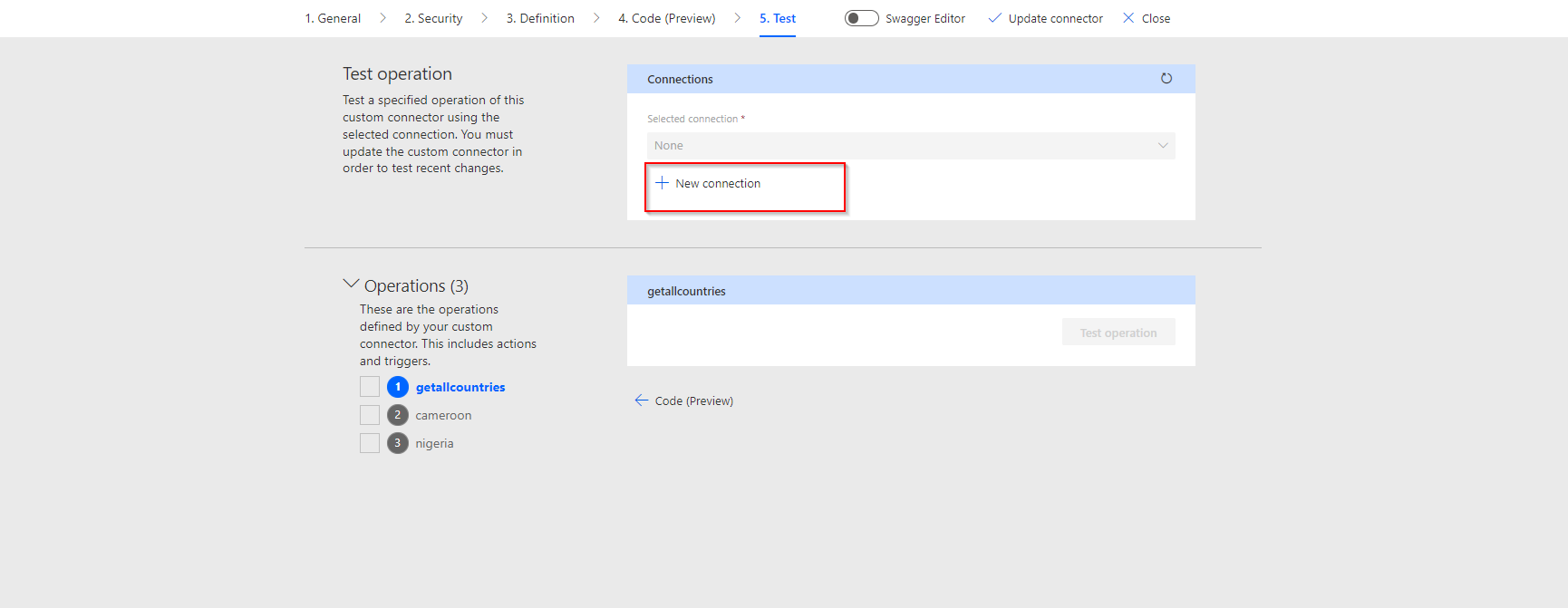Screen dimensions: 1568x608
Task: Open the 4. Code (Preview) step
Action: point(666,18)
